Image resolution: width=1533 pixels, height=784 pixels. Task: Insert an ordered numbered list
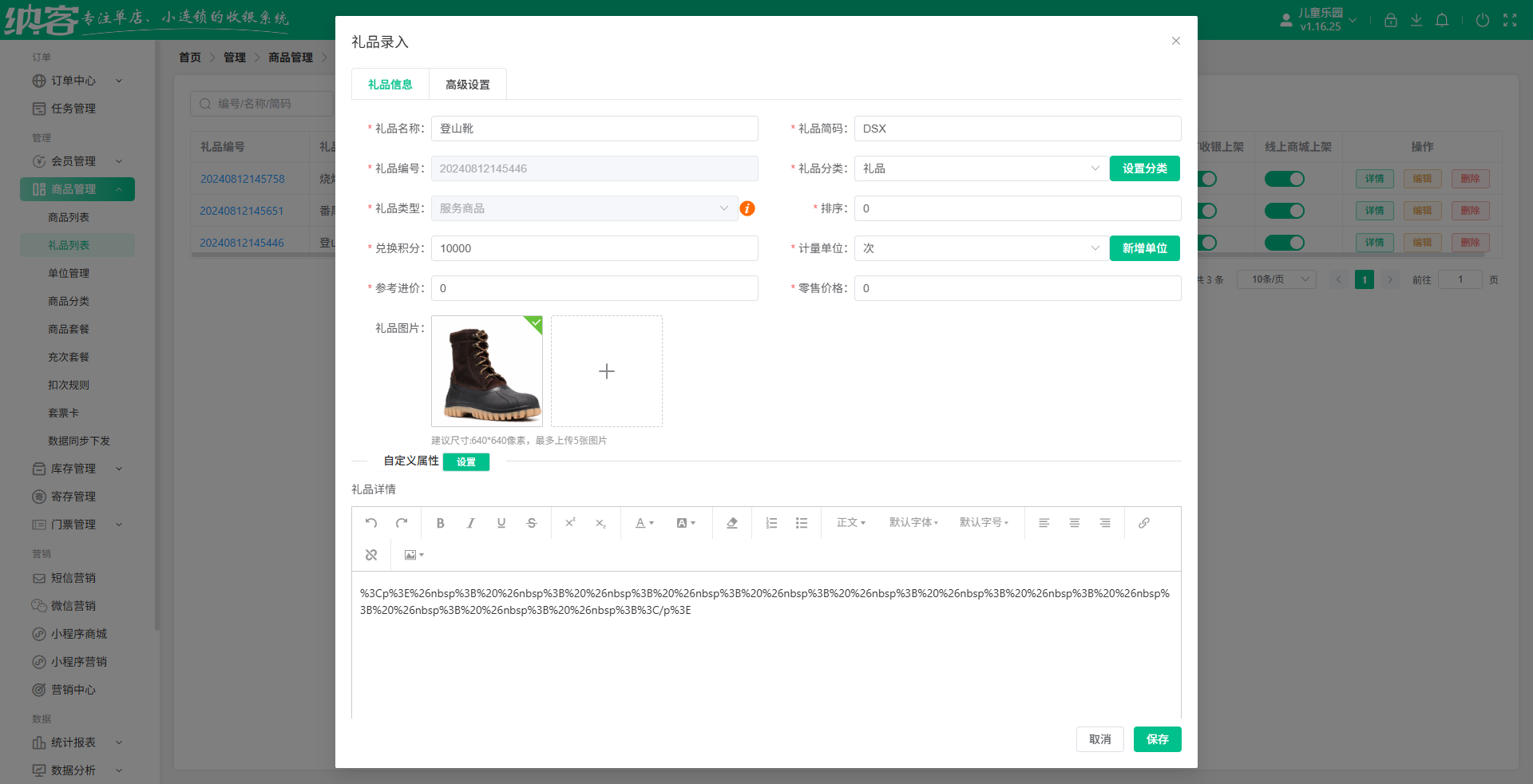pyautogui.click(x=771, y=523)
